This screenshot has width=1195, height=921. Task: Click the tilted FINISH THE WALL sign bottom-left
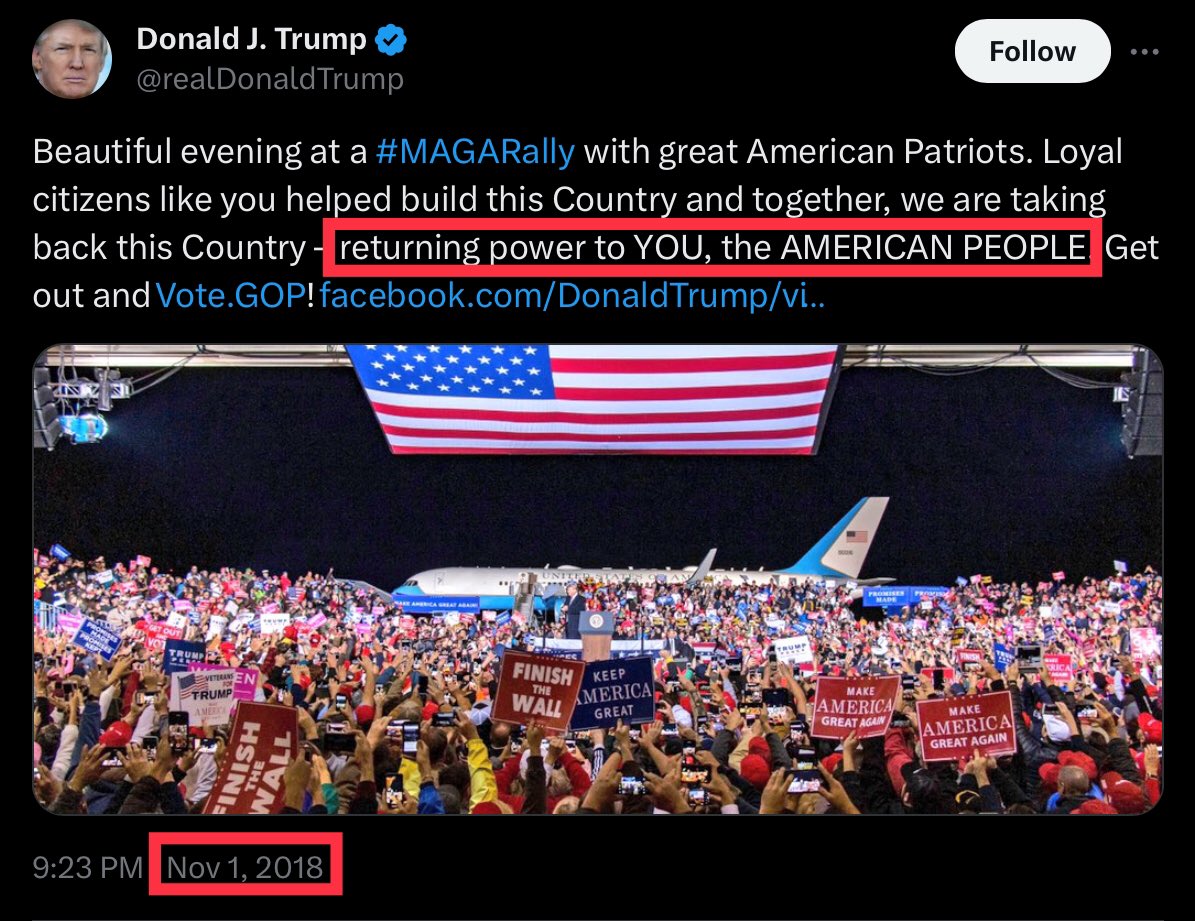coord(251,759)
